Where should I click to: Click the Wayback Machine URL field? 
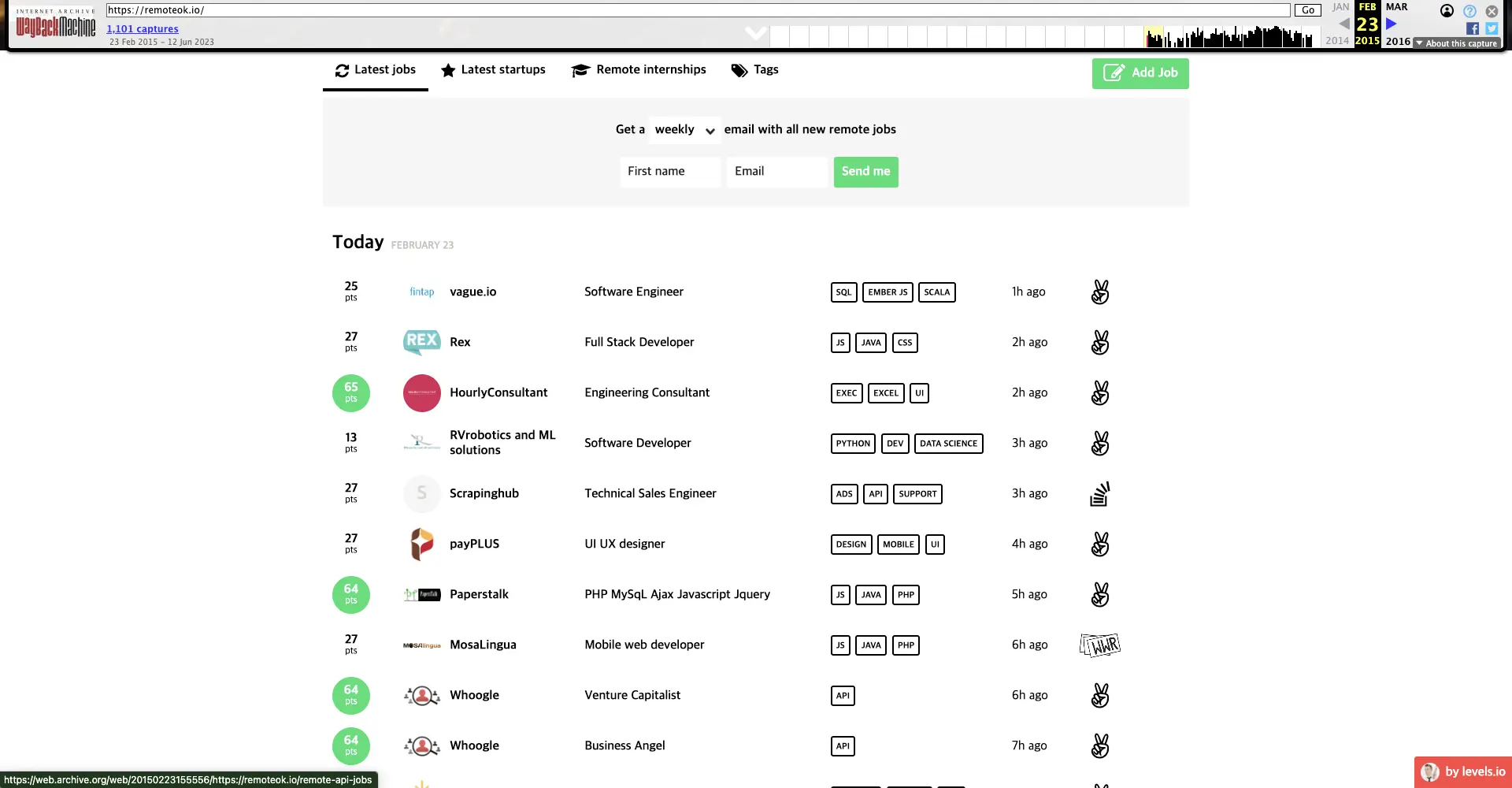699,10
